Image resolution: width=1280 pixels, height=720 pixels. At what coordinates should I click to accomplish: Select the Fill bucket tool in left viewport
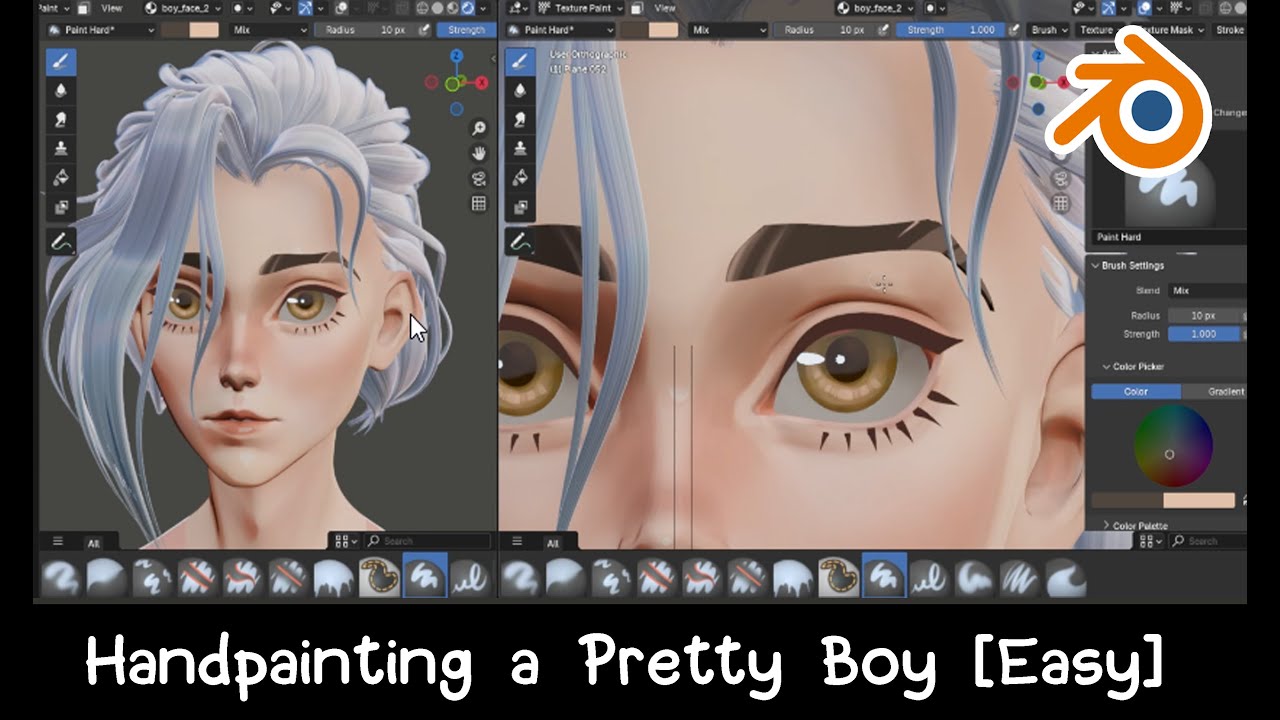61,178
